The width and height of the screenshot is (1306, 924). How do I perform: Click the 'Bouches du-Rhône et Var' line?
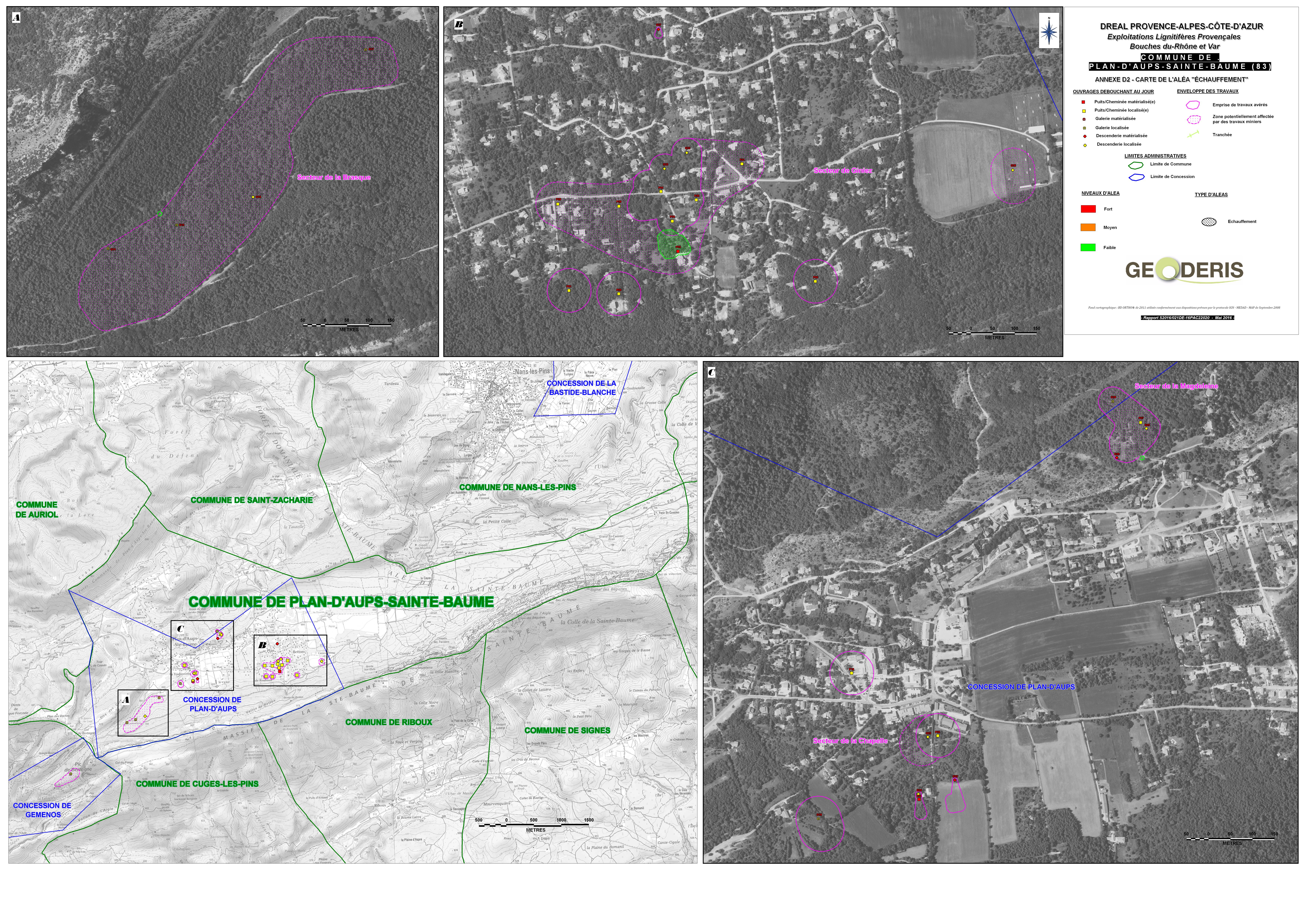pos(1175,47)
